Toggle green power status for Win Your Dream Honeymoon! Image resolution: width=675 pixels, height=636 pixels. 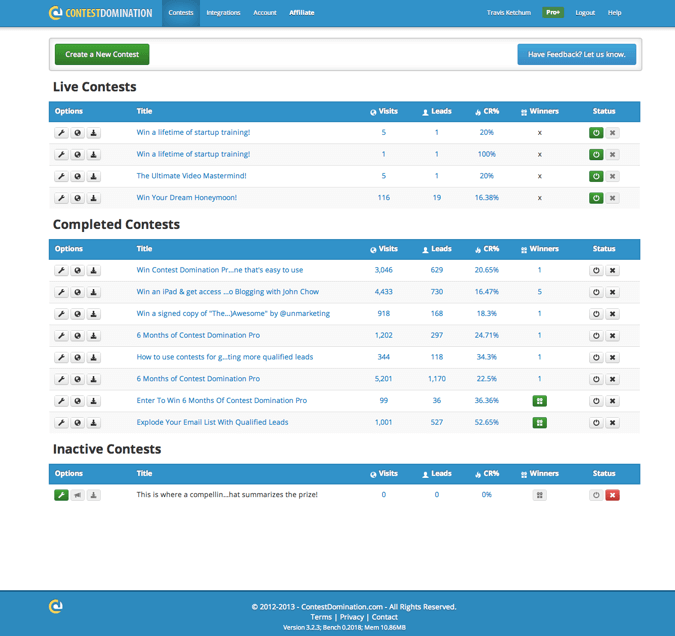click(596, 198)
